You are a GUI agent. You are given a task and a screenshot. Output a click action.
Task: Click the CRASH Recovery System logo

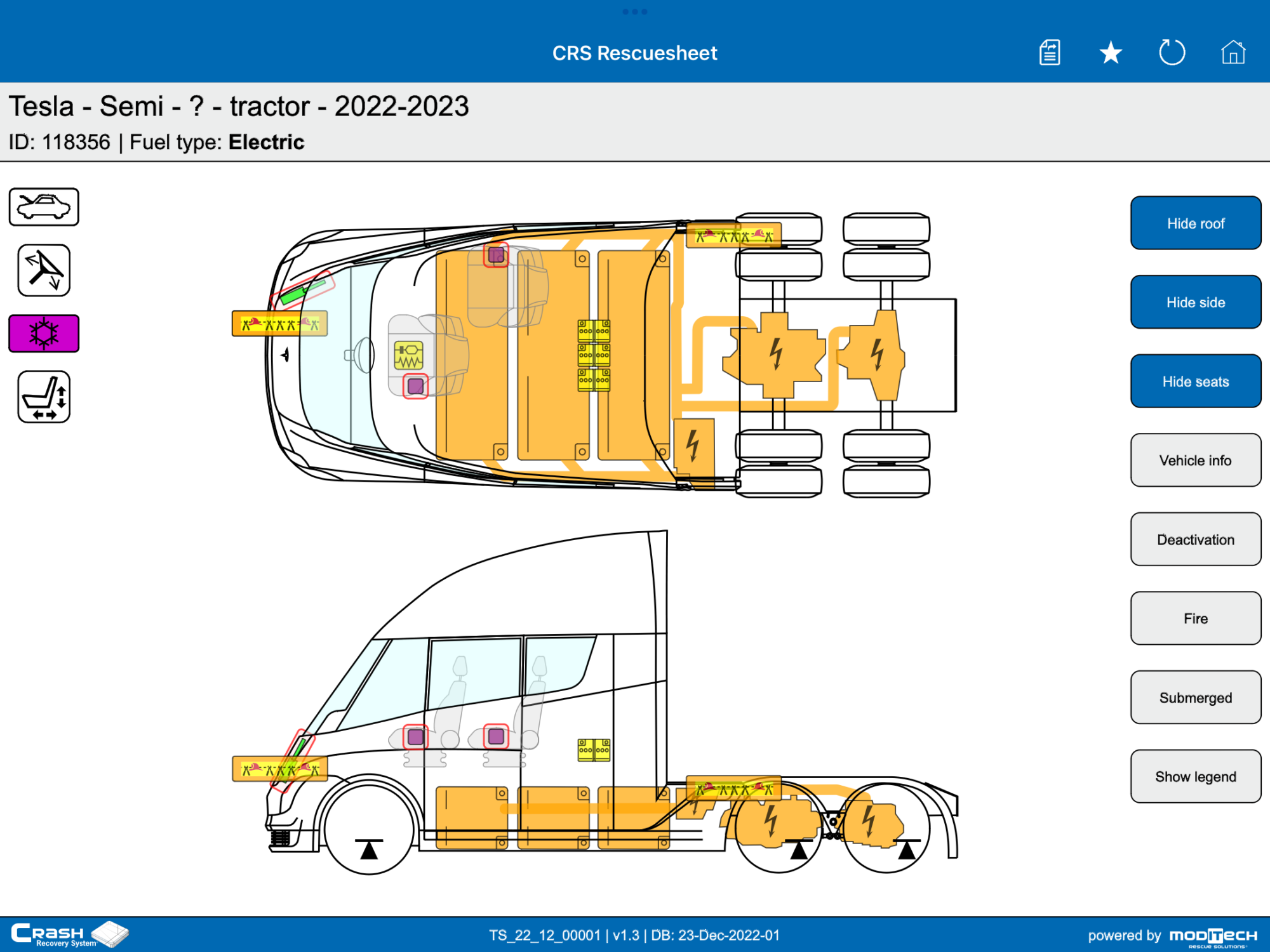pyautogui.click(x=67, y=934)
